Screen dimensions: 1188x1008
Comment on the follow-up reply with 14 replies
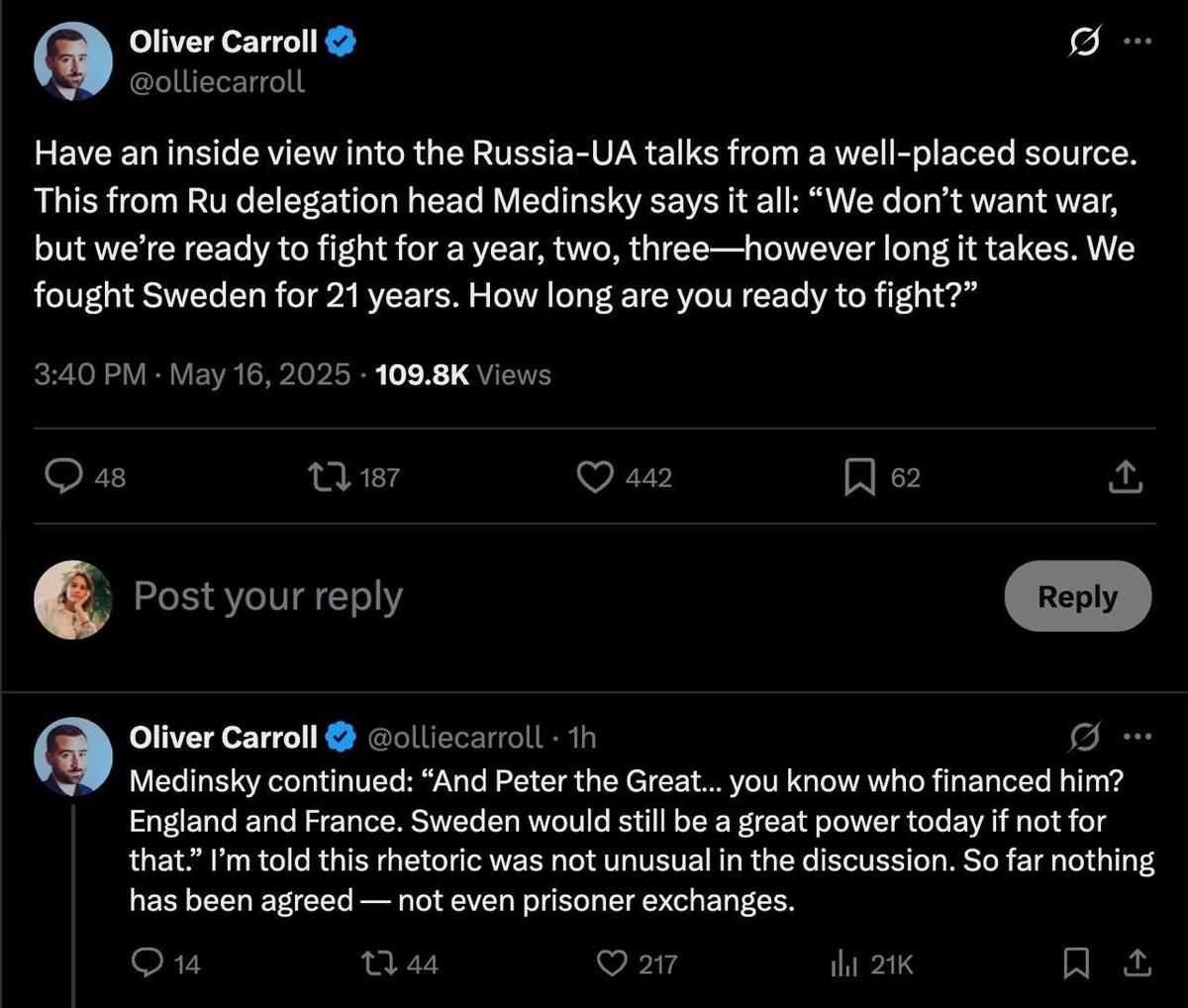point(148,963)
